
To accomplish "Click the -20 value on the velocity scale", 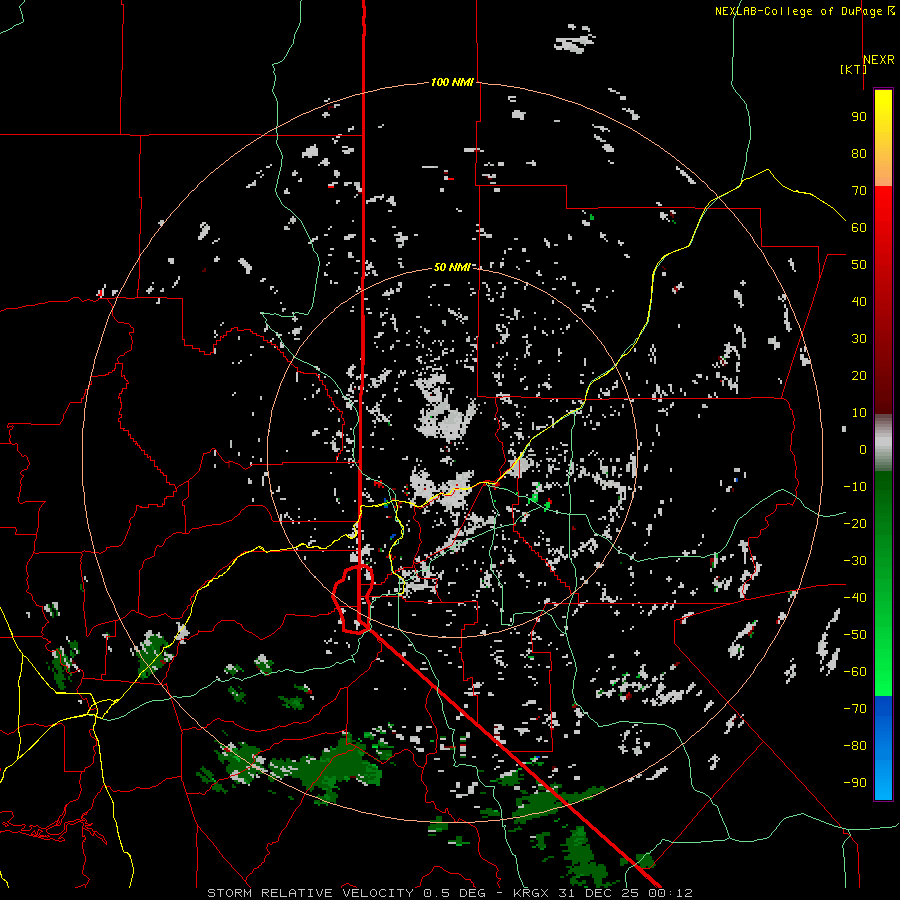I will point(855,523).
